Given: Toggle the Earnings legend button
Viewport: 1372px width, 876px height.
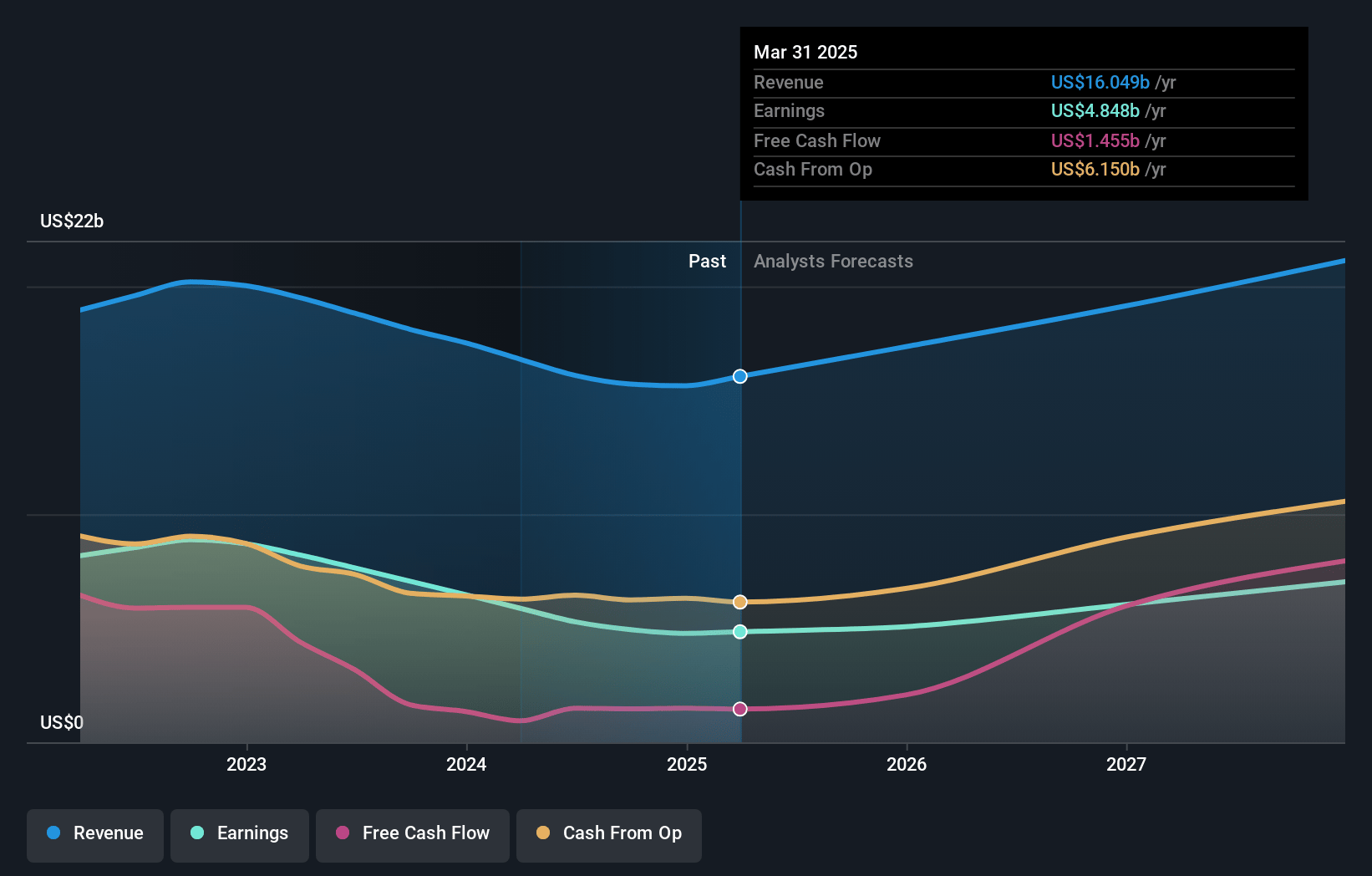Looking at the screenshot, I should coord(240,835).
